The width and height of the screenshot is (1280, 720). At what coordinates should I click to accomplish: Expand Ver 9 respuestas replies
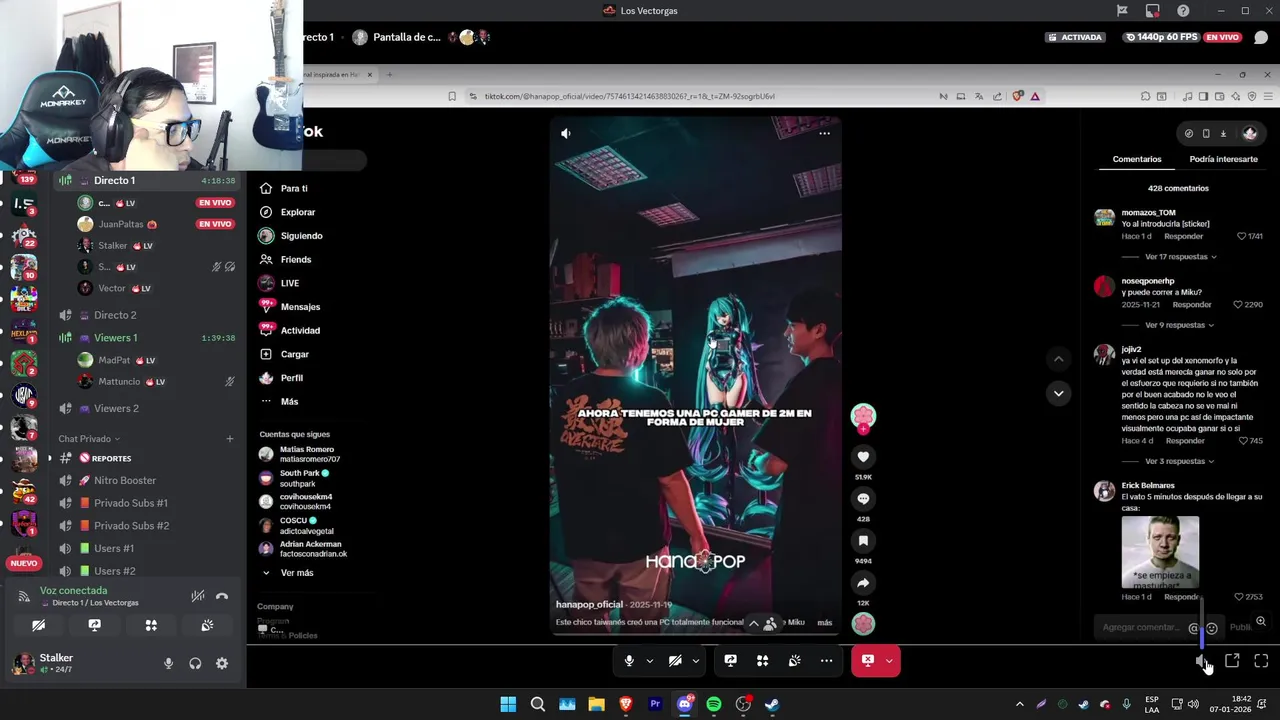[1180, 325]
